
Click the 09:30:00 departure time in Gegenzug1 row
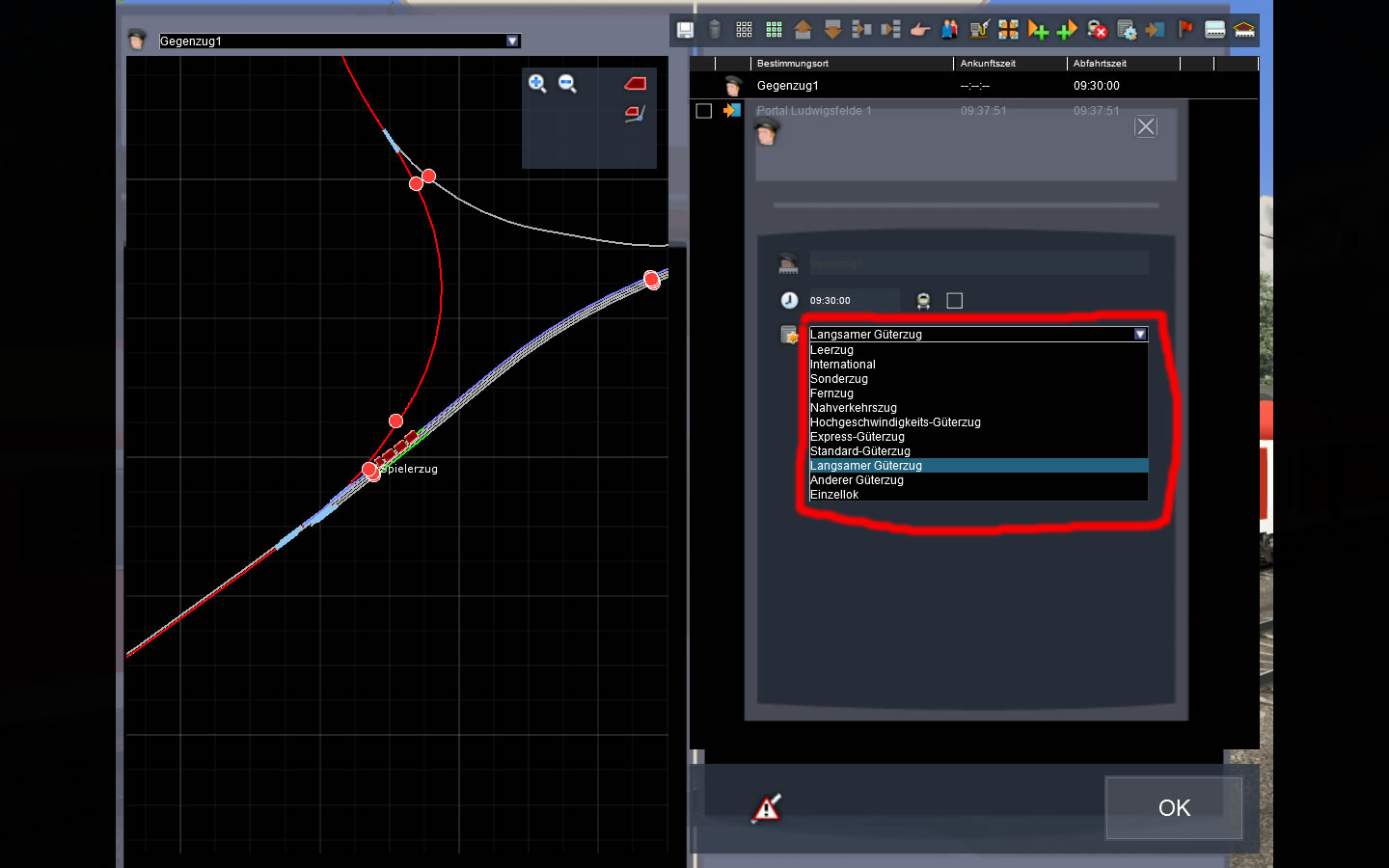click(1097, 86)
